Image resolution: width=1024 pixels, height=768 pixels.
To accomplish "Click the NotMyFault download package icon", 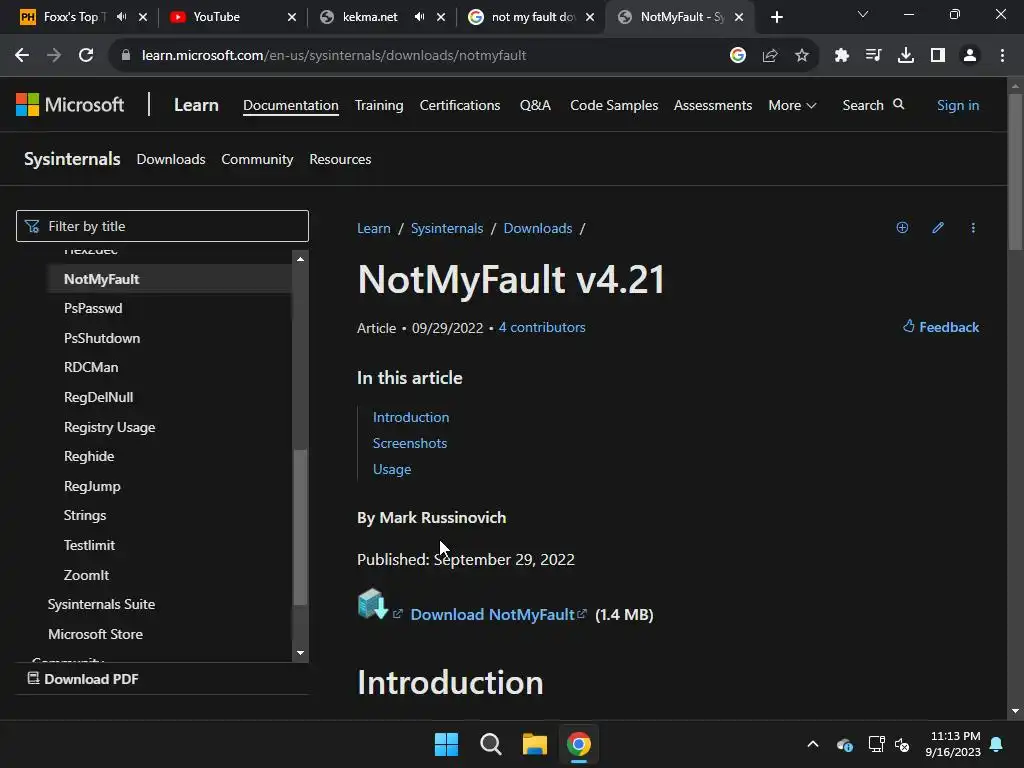I will point(373,604).
